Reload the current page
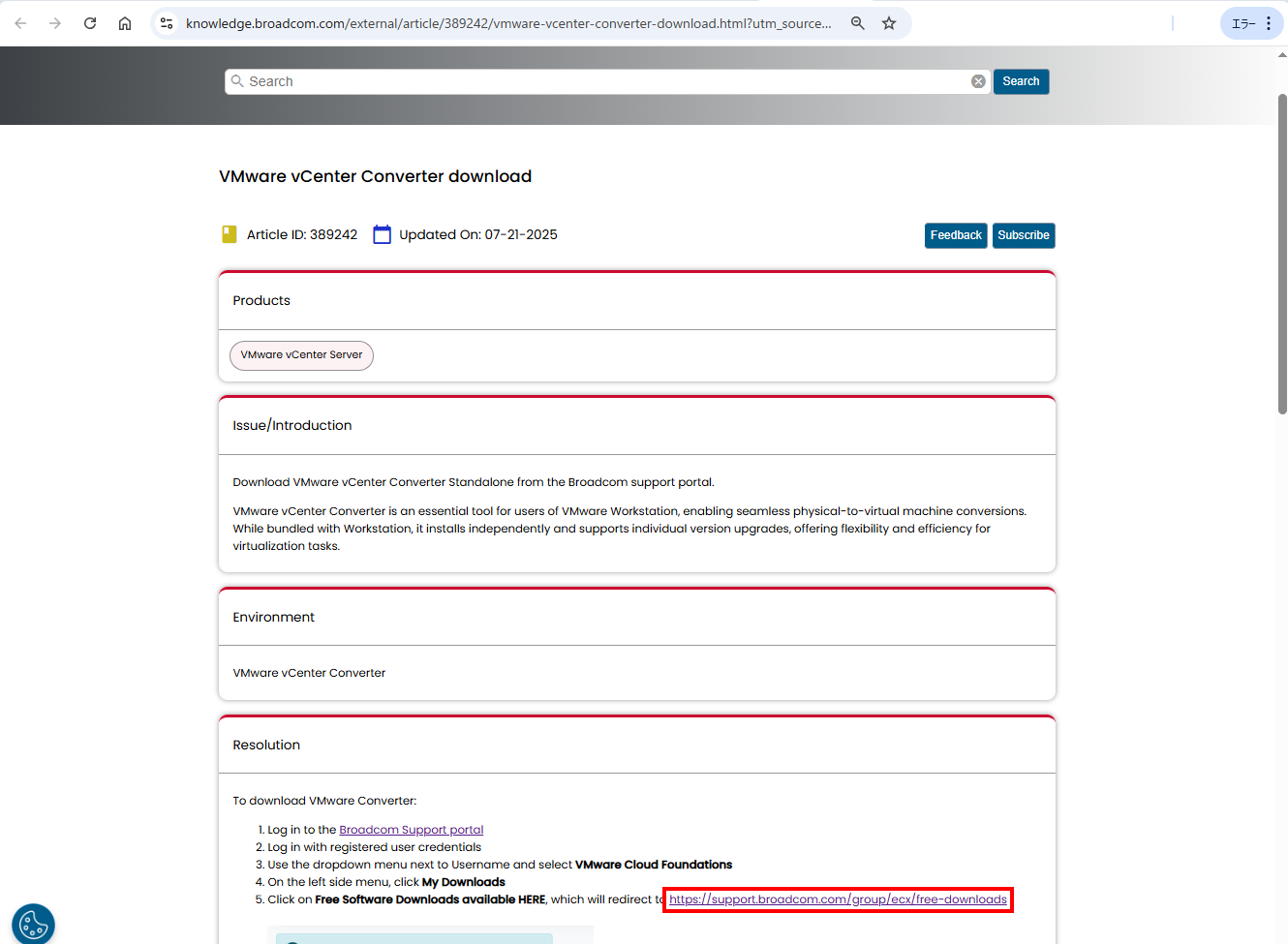This screenshot has height=944, width=1288. click(90, 23)
